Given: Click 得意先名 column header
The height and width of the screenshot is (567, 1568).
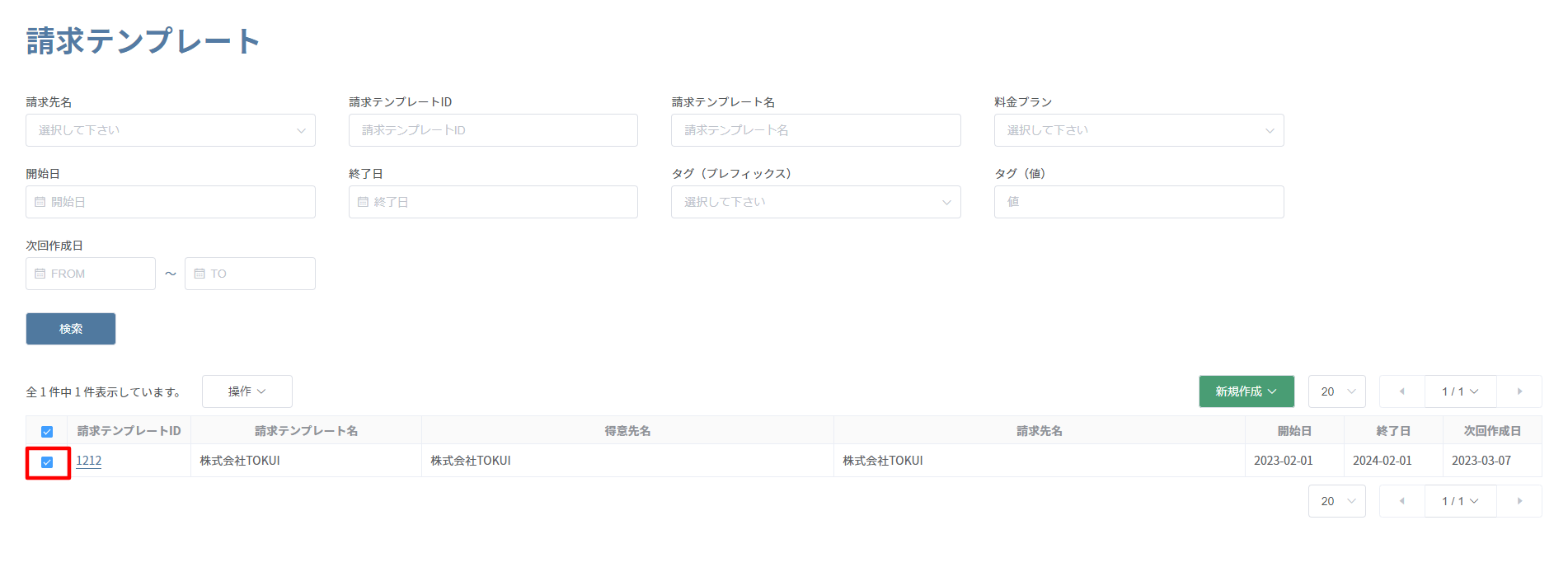Looking at the screenshot, I should 627,431.
